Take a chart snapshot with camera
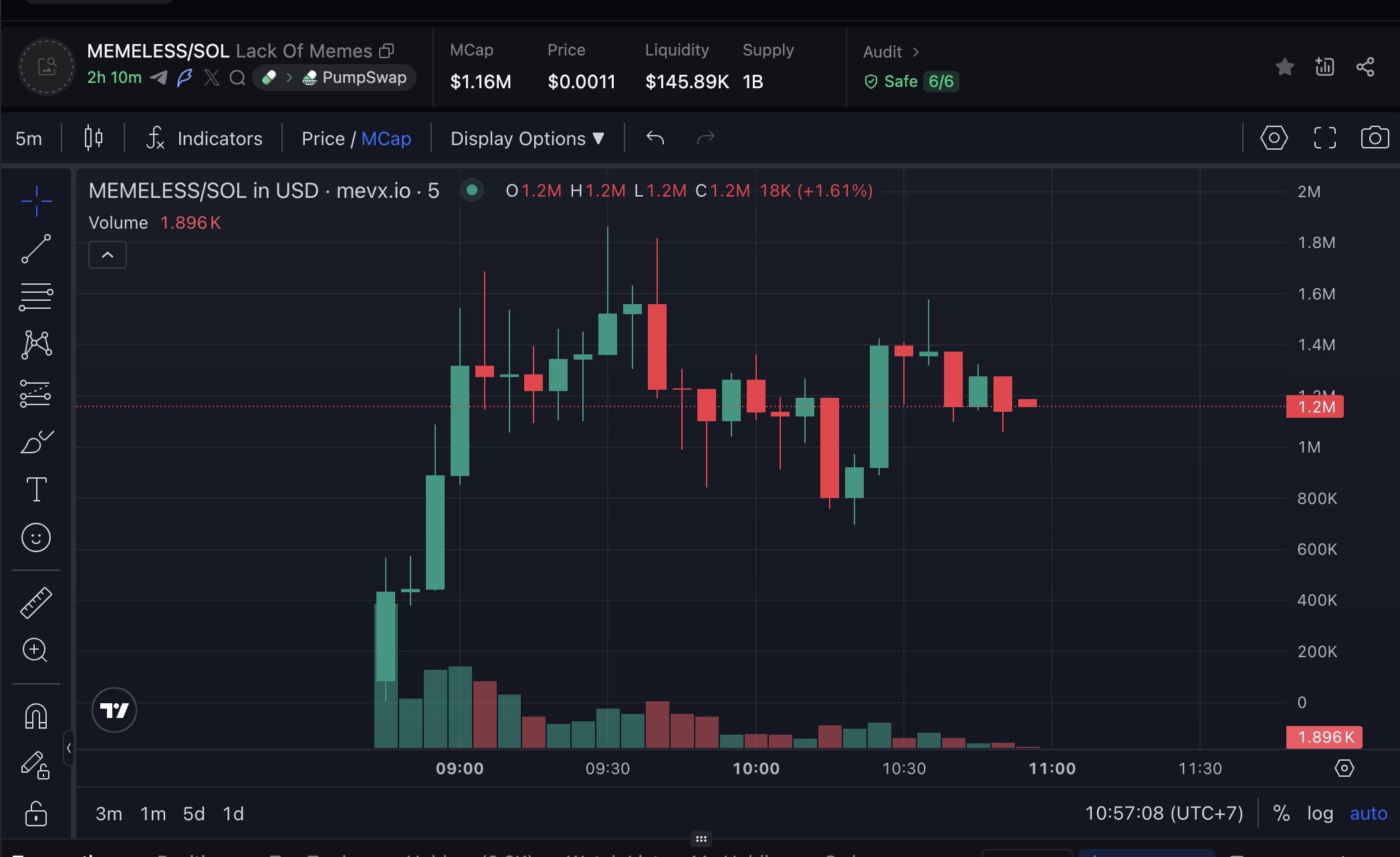1400x857 pixels. (x=1375, y=138)
